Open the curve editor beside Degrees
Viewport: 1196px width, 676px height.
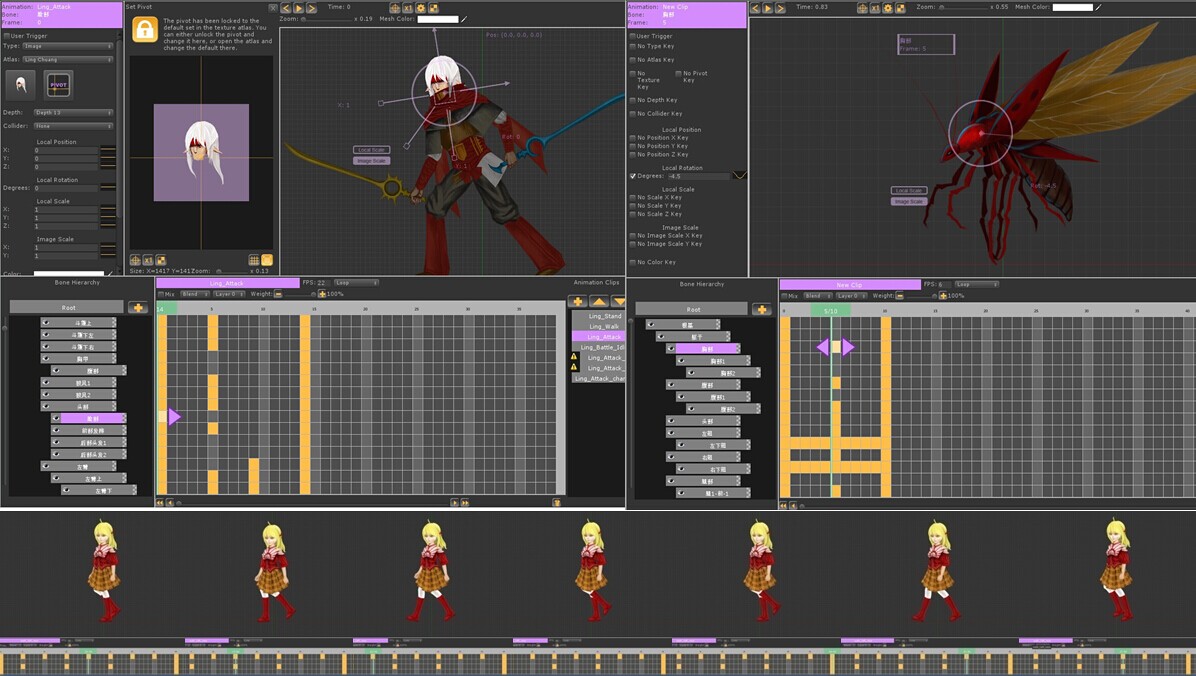pyautogui.click(x=739, y=175)
